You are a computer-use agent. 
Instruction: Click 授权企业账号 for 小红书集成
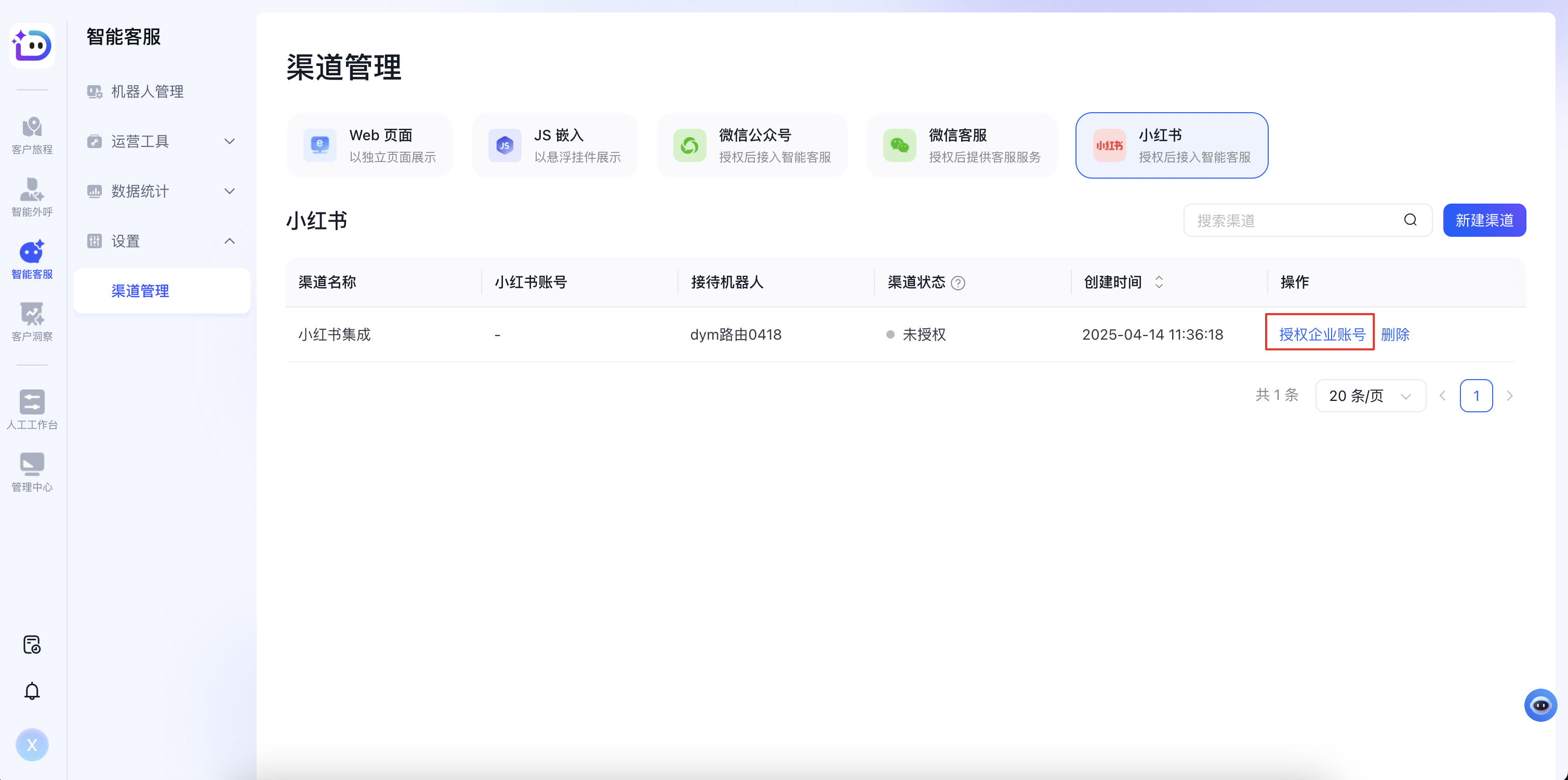(1320, 333)
